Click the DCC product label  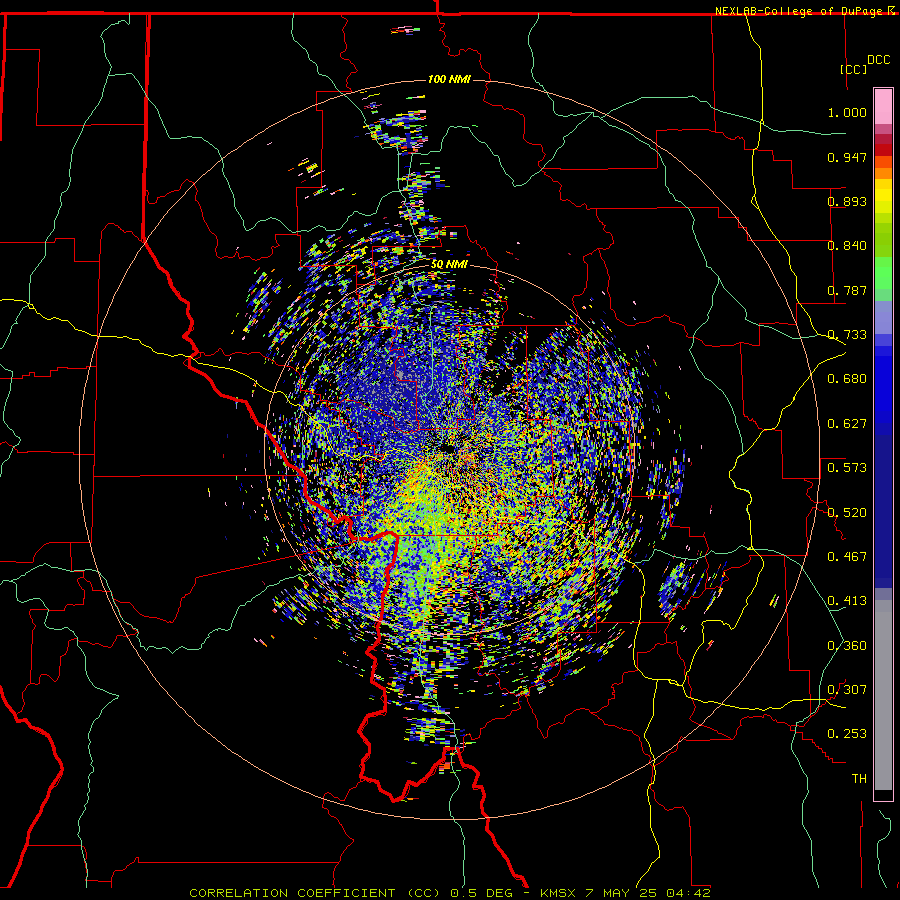pyautogui.click(x=878, y=60)
